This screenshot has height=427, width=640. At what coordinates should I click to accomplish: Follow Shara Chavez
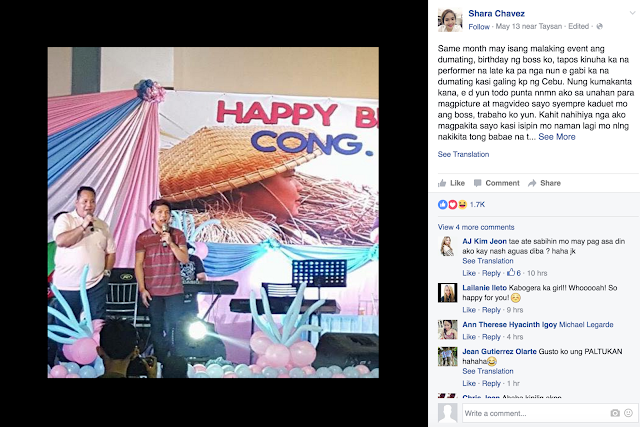pyautogui.click(x=479, y=27)
